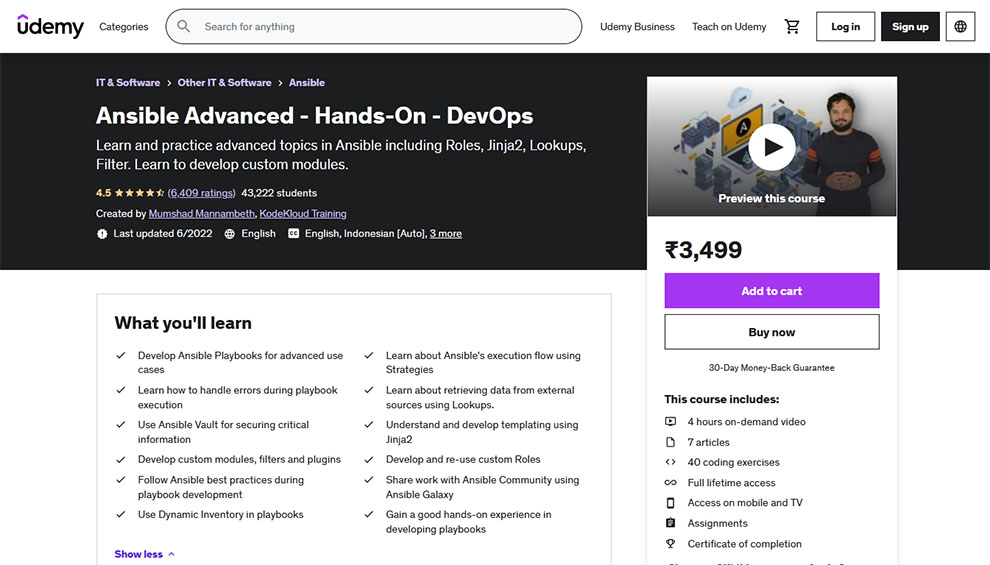
Task: Click the lifetime access infinity icon
Action: click(x=671, y=483)
